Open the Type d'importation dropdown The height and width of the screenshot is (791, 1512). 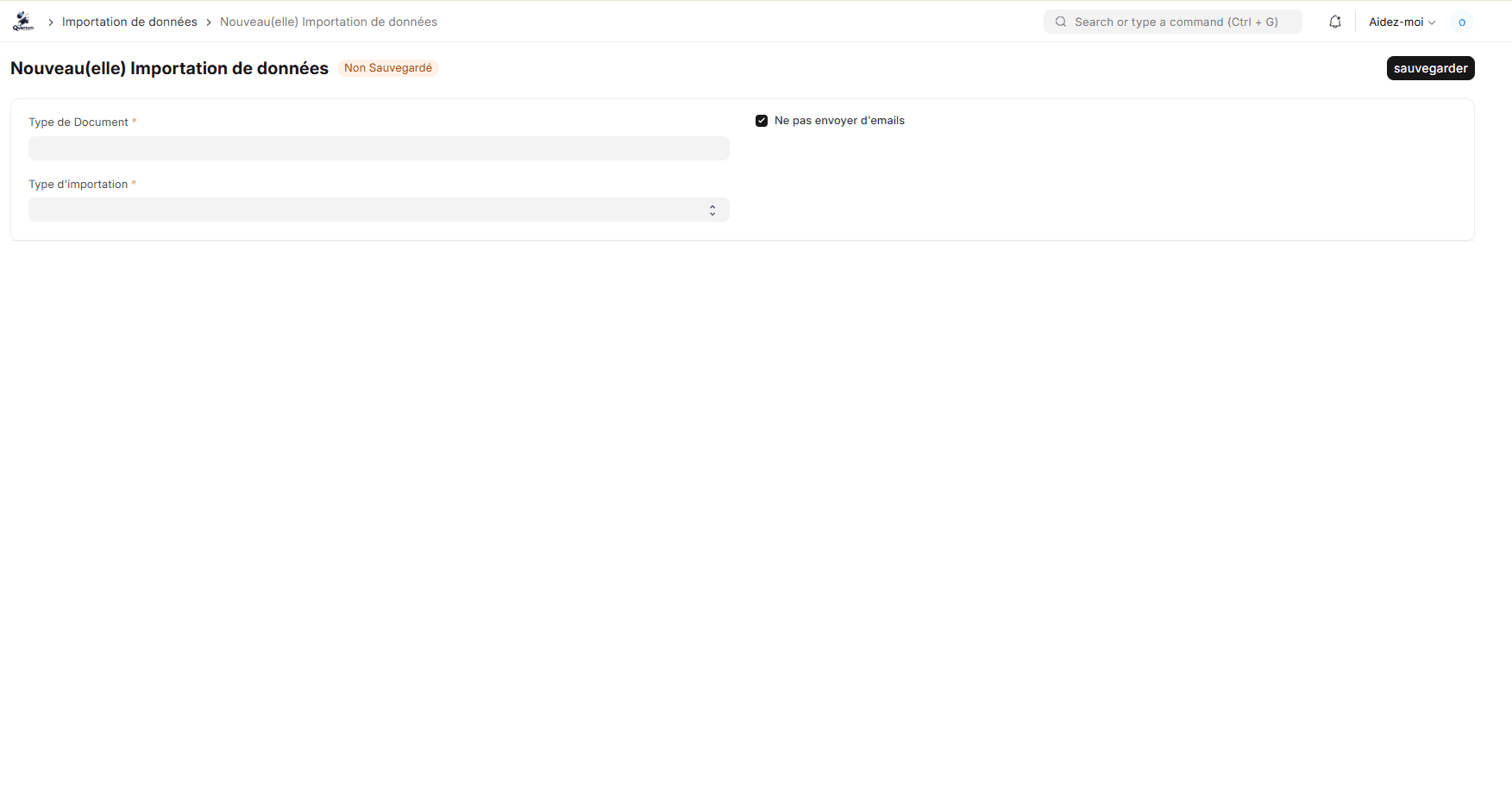click(x=379, y=210)
